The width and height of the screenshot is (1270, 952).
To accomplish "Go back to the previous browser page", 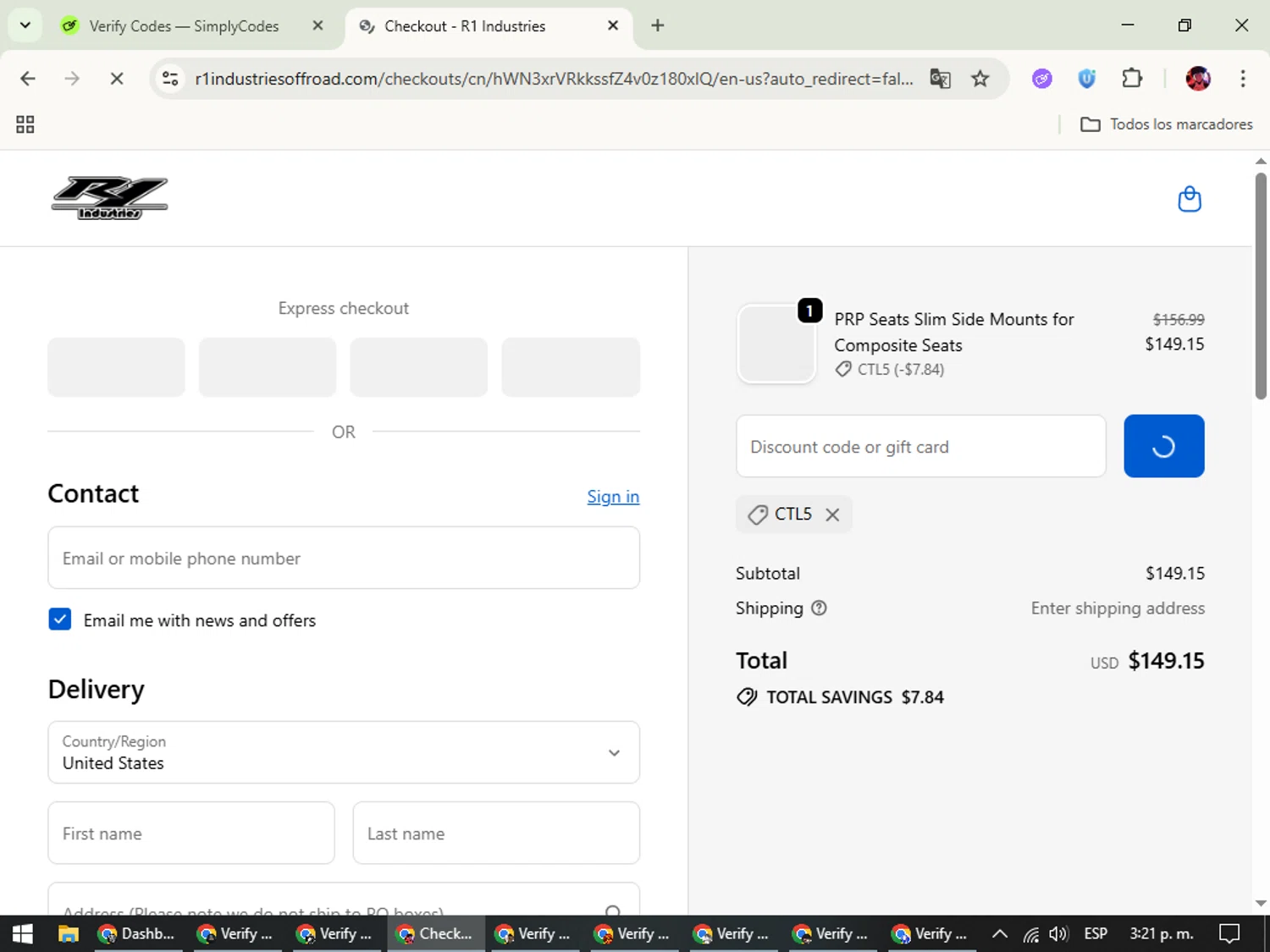I will (28, 79).
